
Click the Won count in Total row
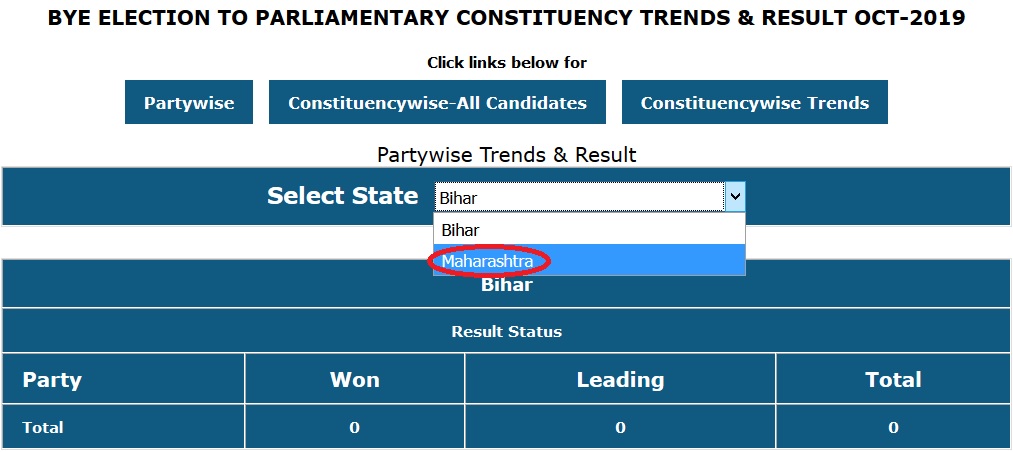[x=354, y=427]
